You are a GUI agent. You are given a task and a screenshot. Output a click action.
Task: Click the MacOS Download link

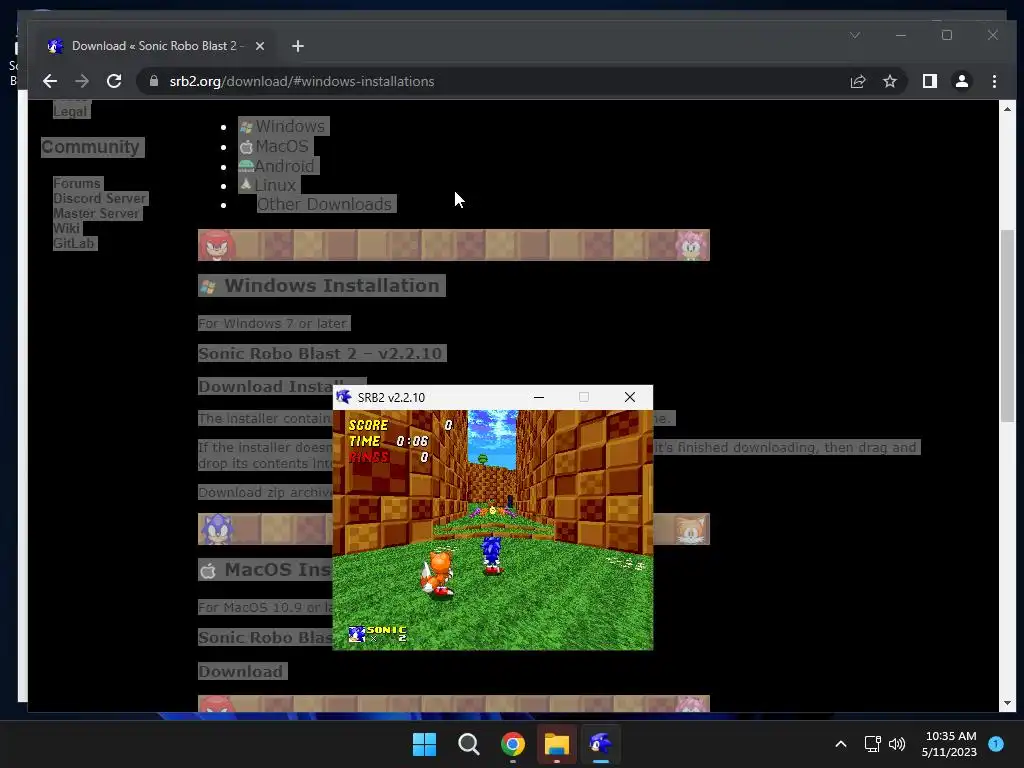(x=241, y=671)
